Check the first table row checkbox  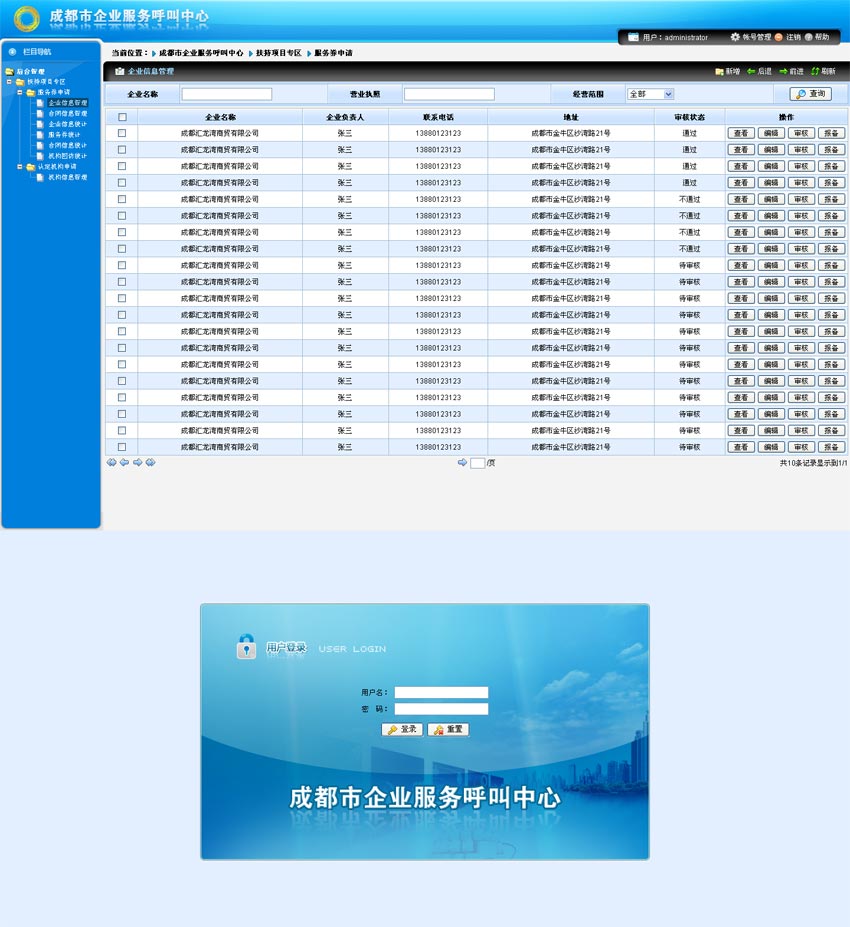(122, 133)
